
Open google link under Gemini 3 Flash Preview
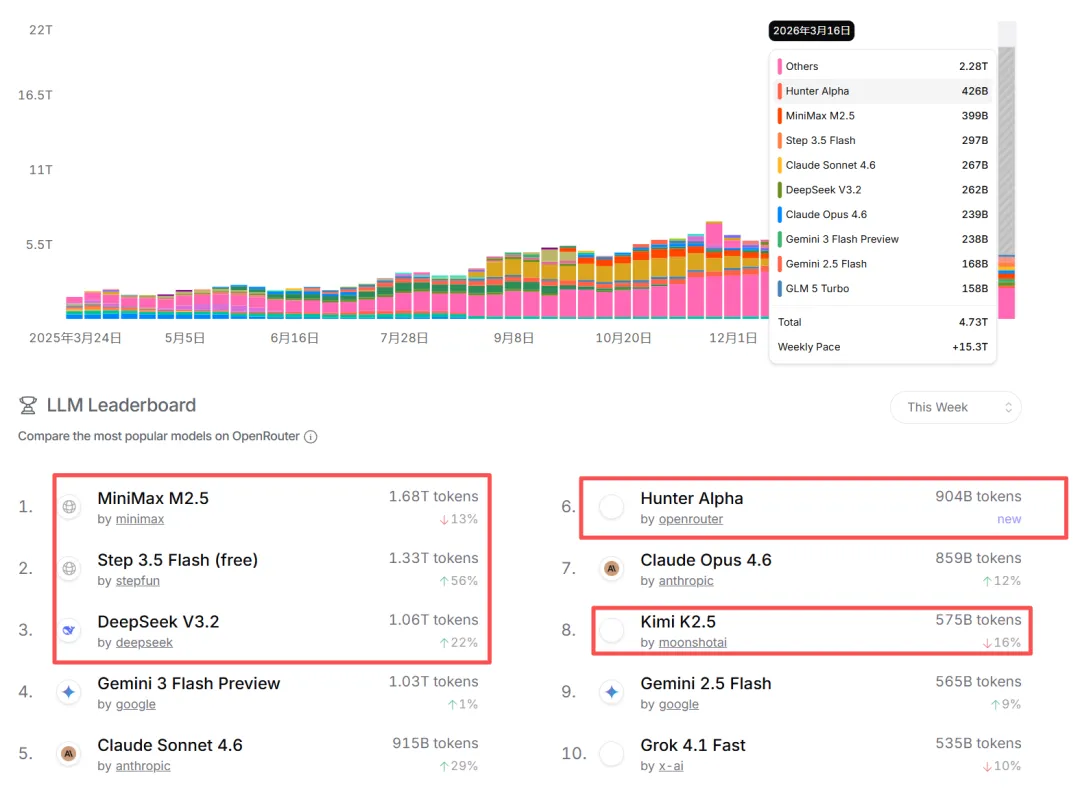(x=136, y=704)
